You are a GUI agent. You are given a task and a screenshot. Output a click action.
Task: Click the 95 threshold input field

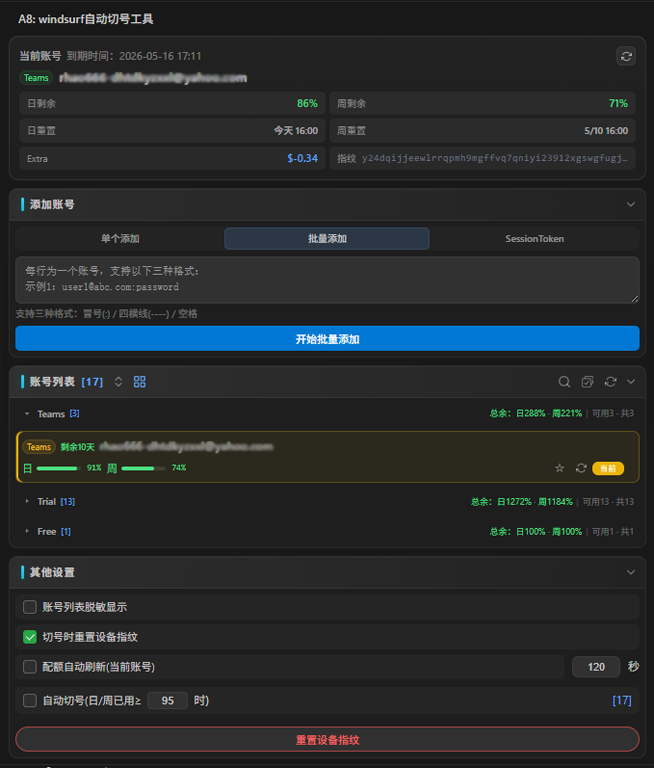tap(168, 701)
